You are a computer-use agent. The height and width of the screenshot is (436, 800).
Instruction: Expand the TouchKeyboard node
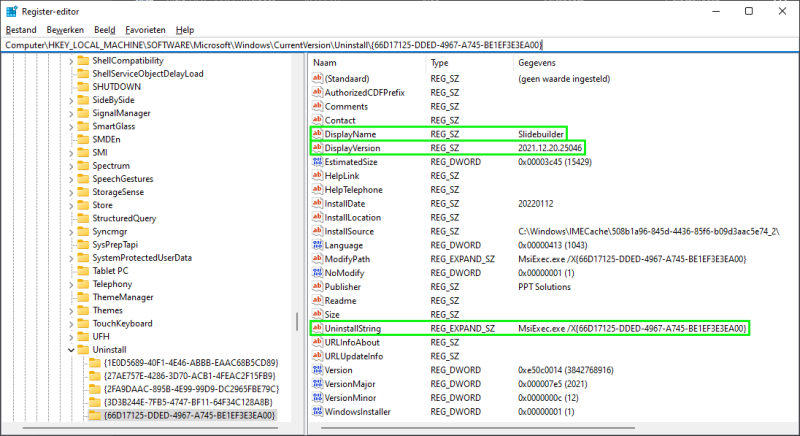(71, 324)
